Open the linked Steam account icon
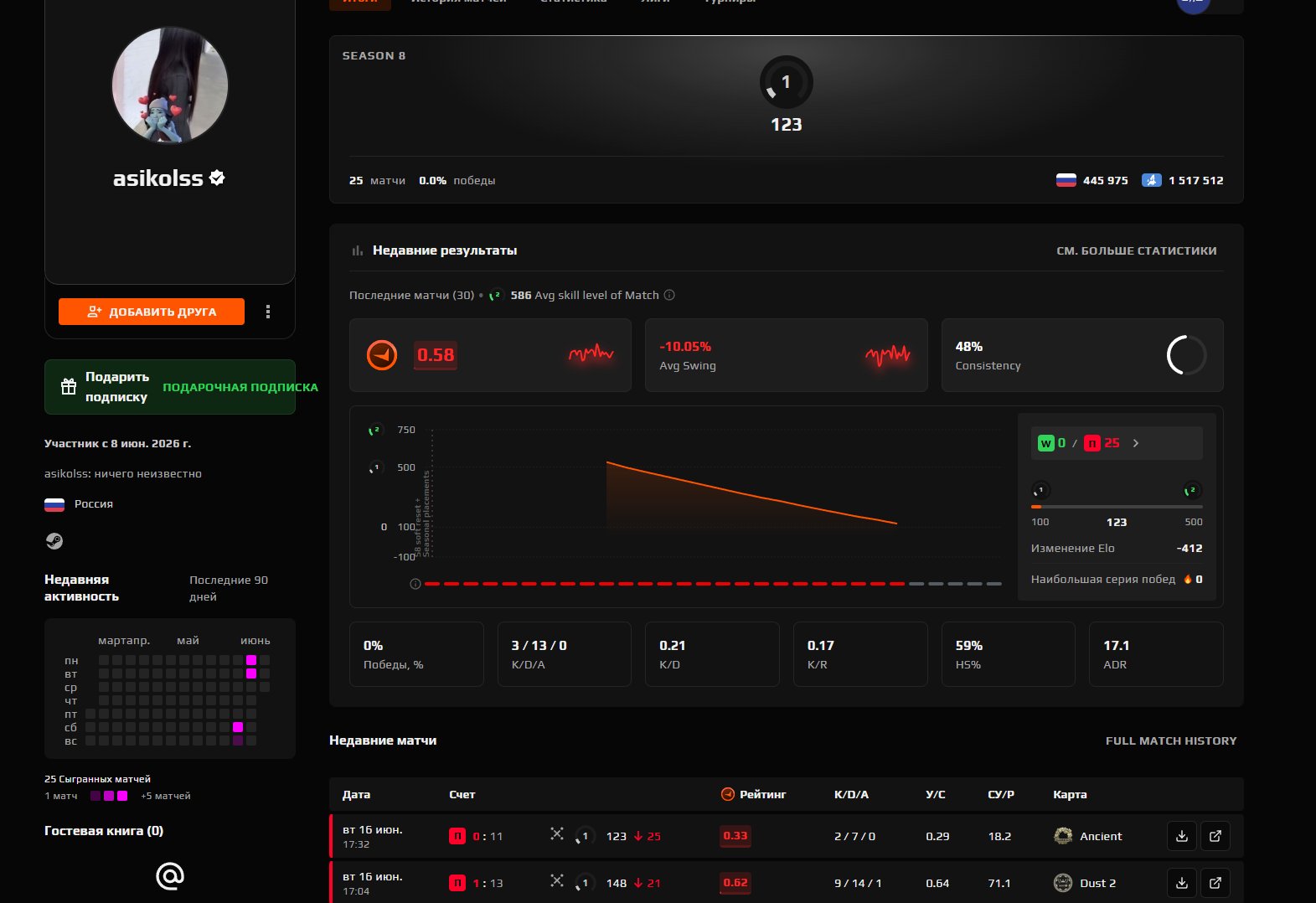 [54, 541]
